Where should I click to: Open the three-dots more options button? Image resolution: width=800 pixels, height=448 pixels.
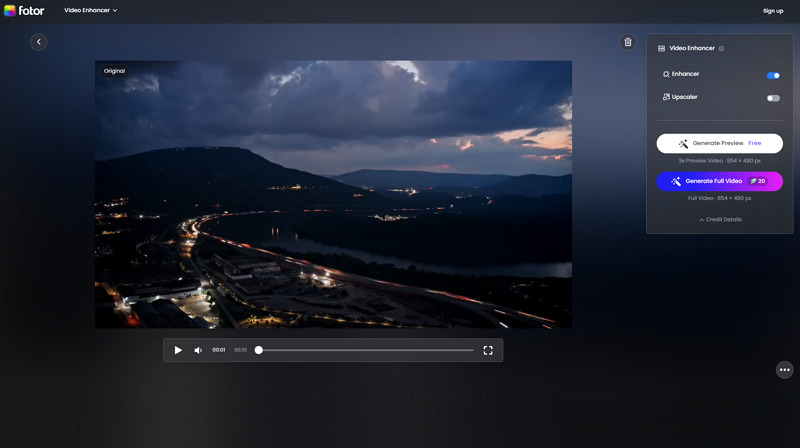pos(784,369)
